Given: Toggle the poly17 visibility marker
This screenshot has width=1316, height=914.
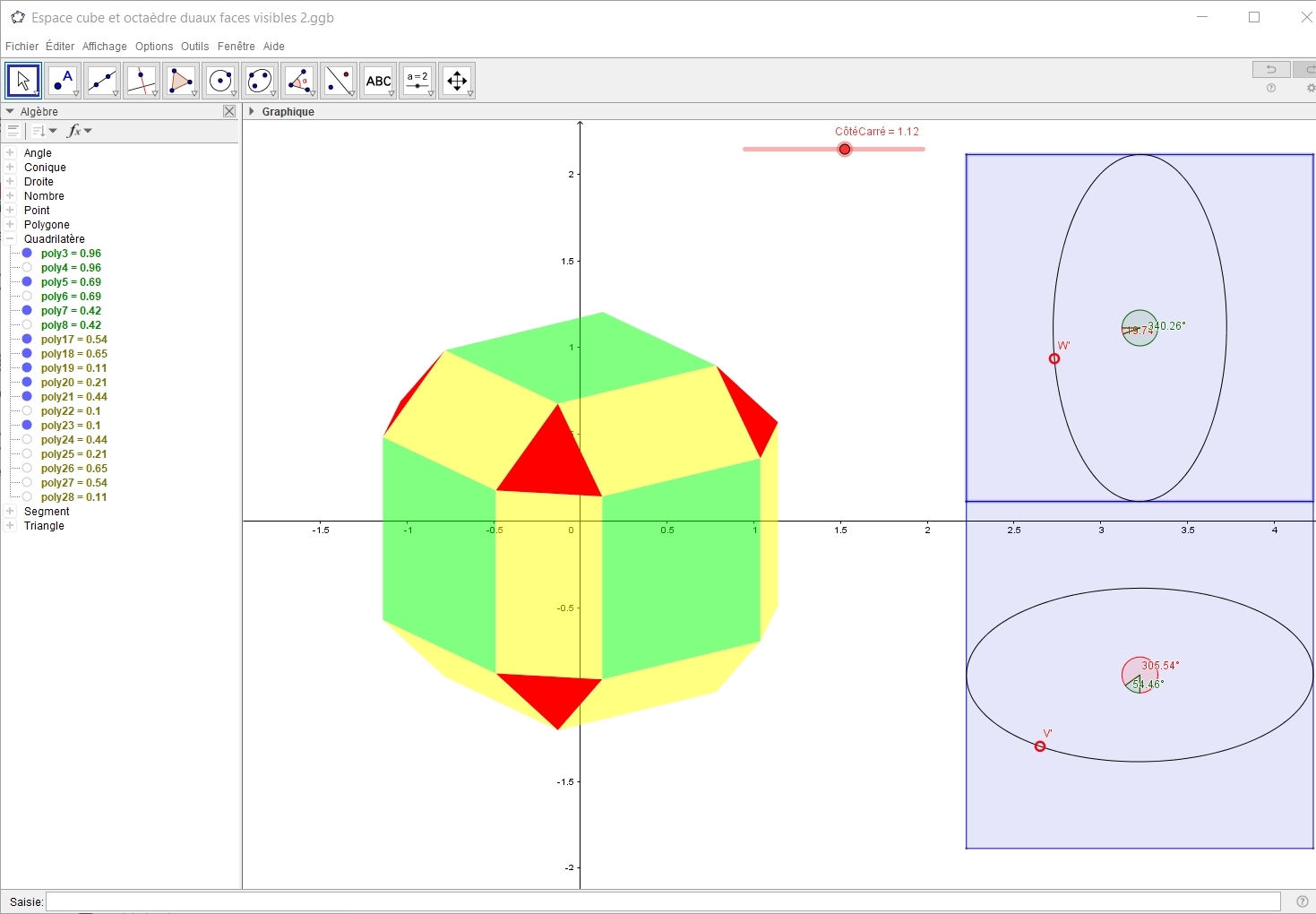Looking at the screenshot, I should point(27,340).
